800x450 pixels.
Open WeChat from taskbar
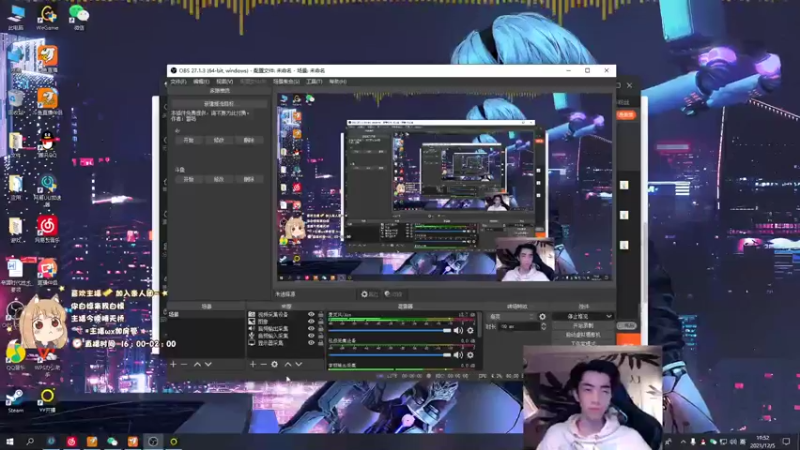coord(112,442)
